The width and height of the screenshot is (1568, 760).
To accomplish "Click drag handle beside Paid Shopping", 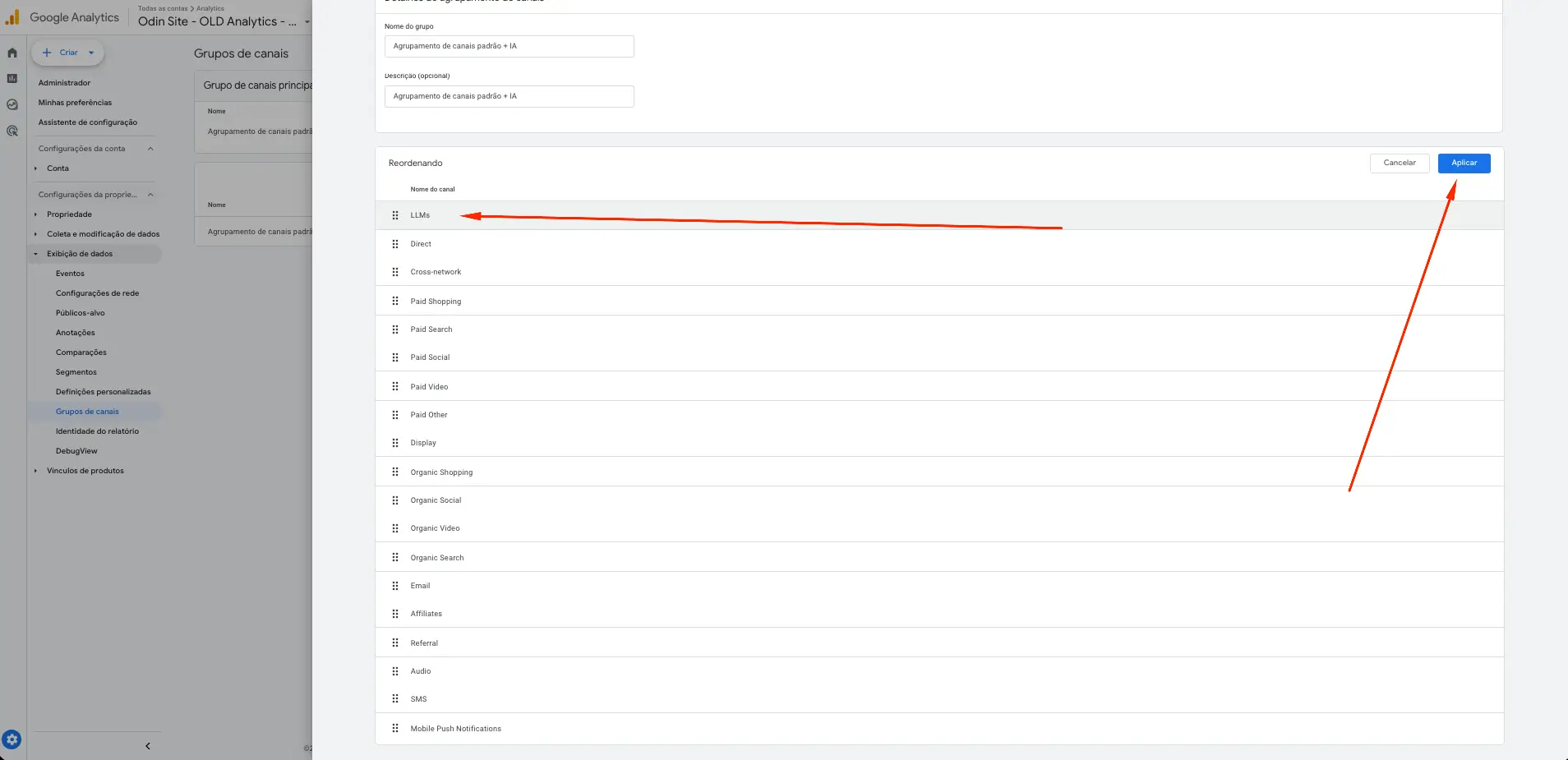I will (x=395, y=302).
